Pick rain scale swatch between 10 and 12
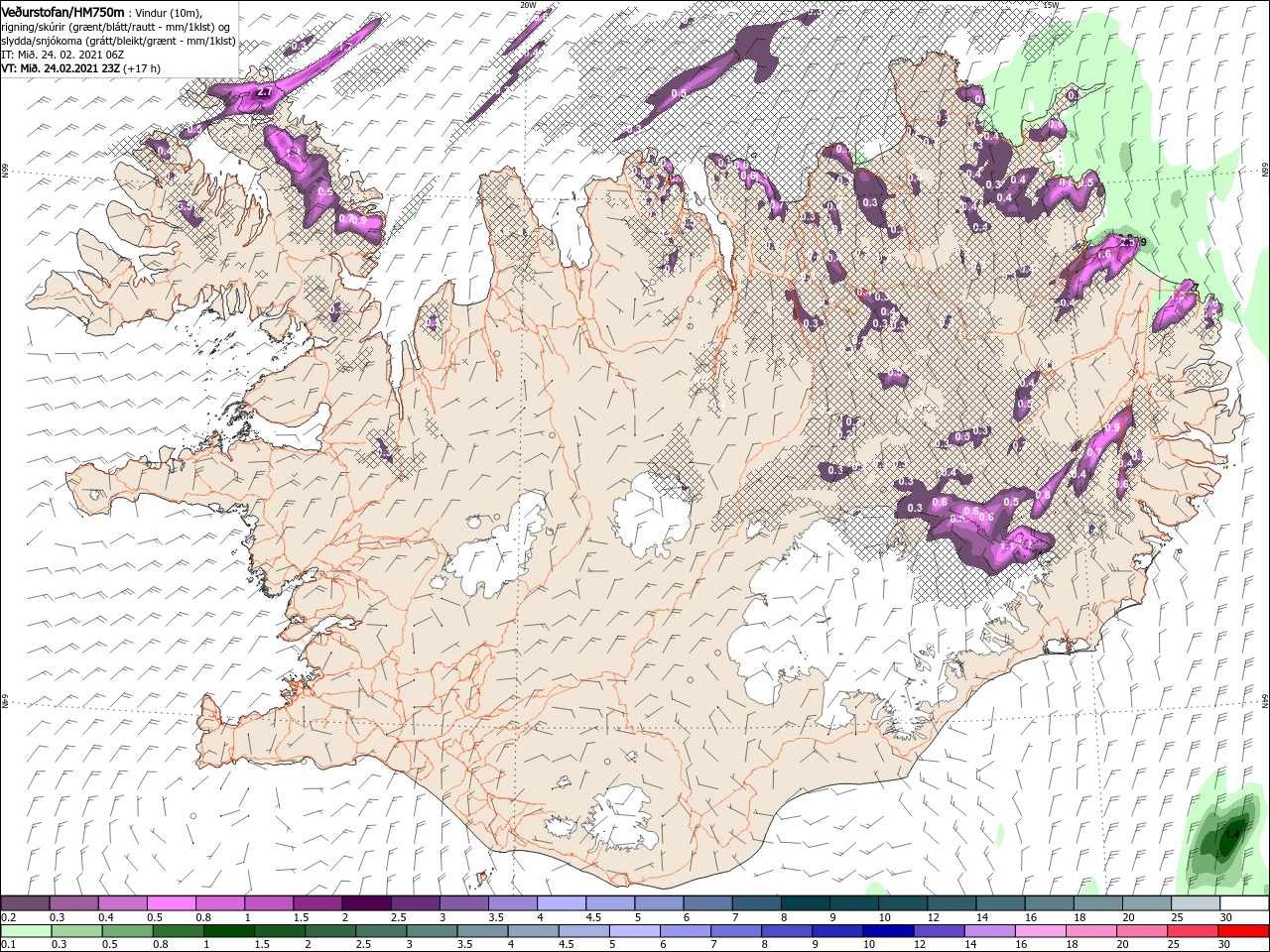Image resolution: width=1270 pixels, height=952 pixels. coord(888,931)
